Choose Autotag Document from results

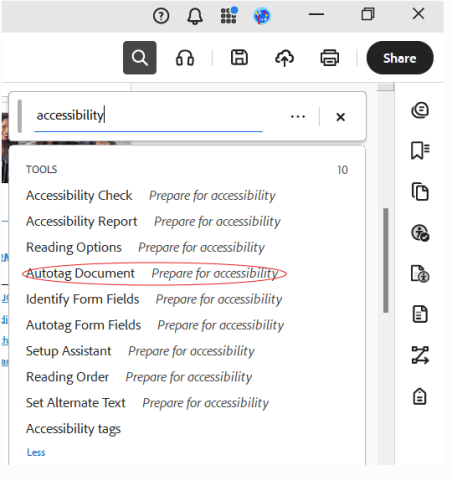pyautogui.click(x=152, y=274)
